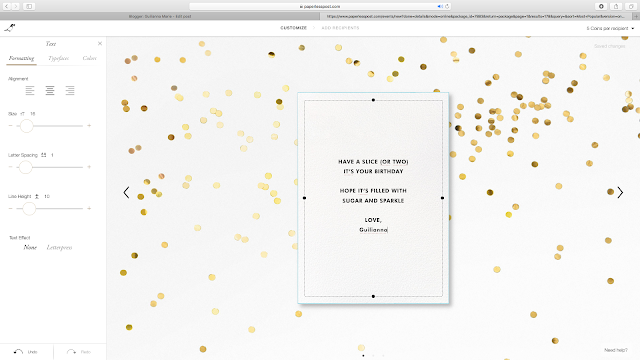Open a new Safari tab
Screen dimensions: 640x360
point(636,16)
